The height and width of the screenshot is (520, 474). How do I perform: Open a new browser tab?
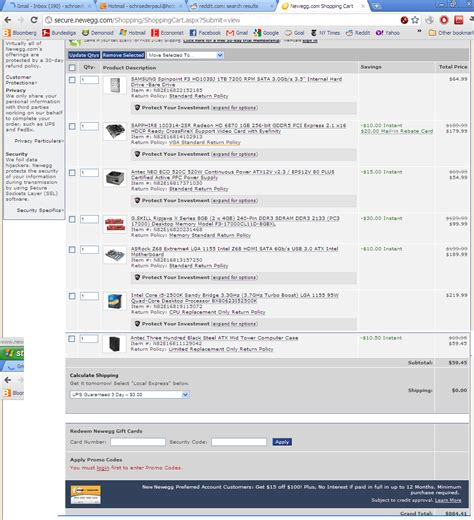click(x=376, y=6)
